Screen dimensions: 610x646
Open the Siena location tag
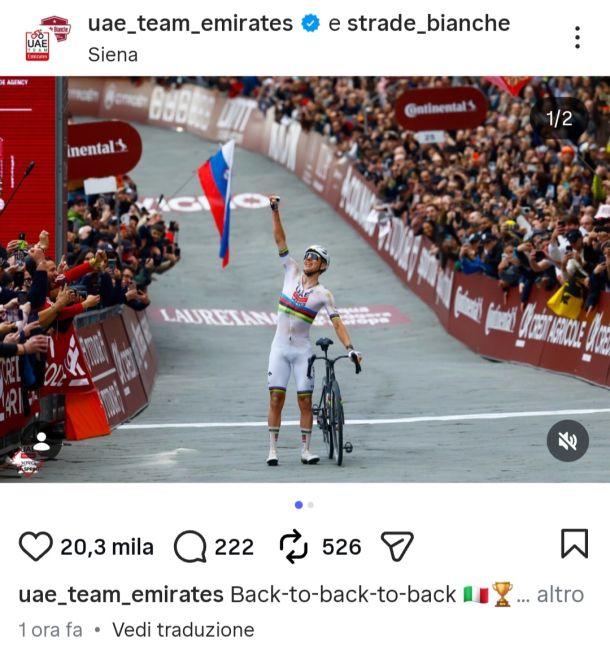tap(113, 55)
